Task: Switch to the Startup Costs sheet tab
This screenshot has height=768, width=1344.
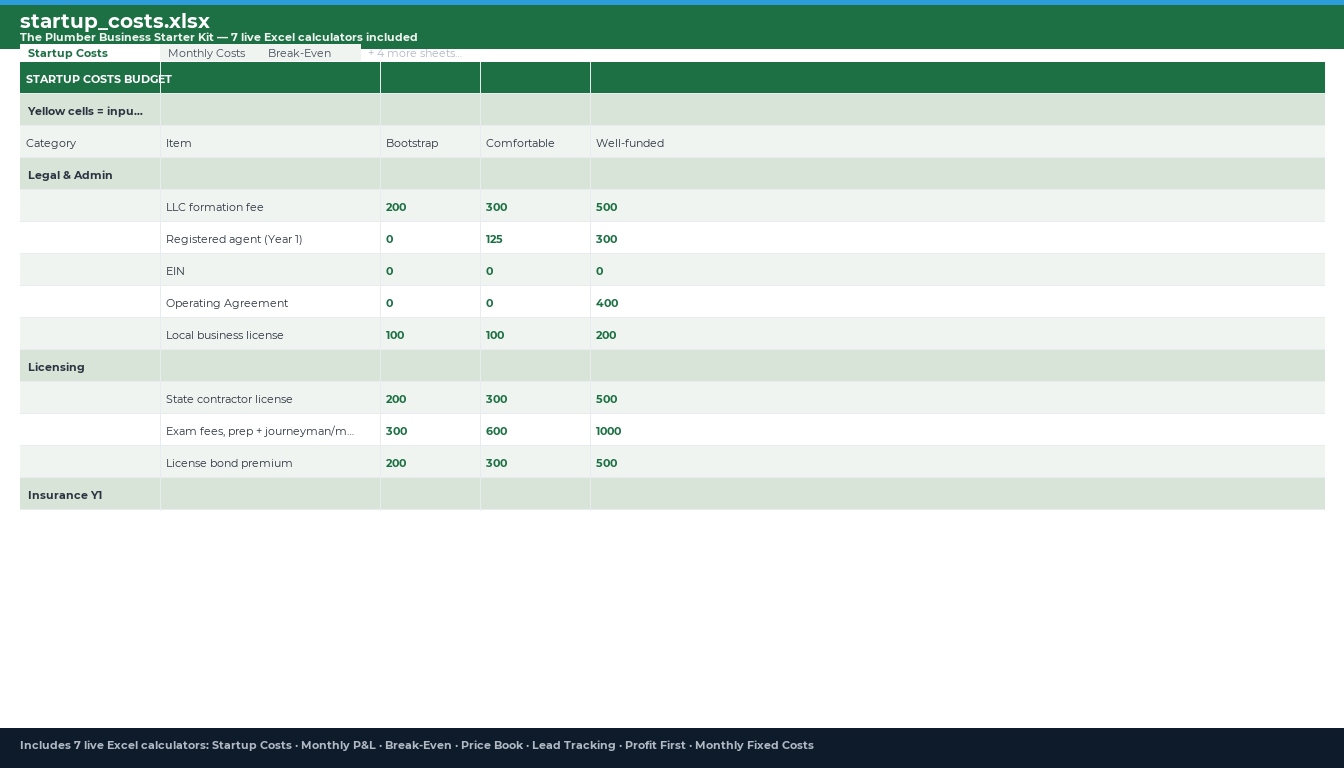Action: (90, 53)
